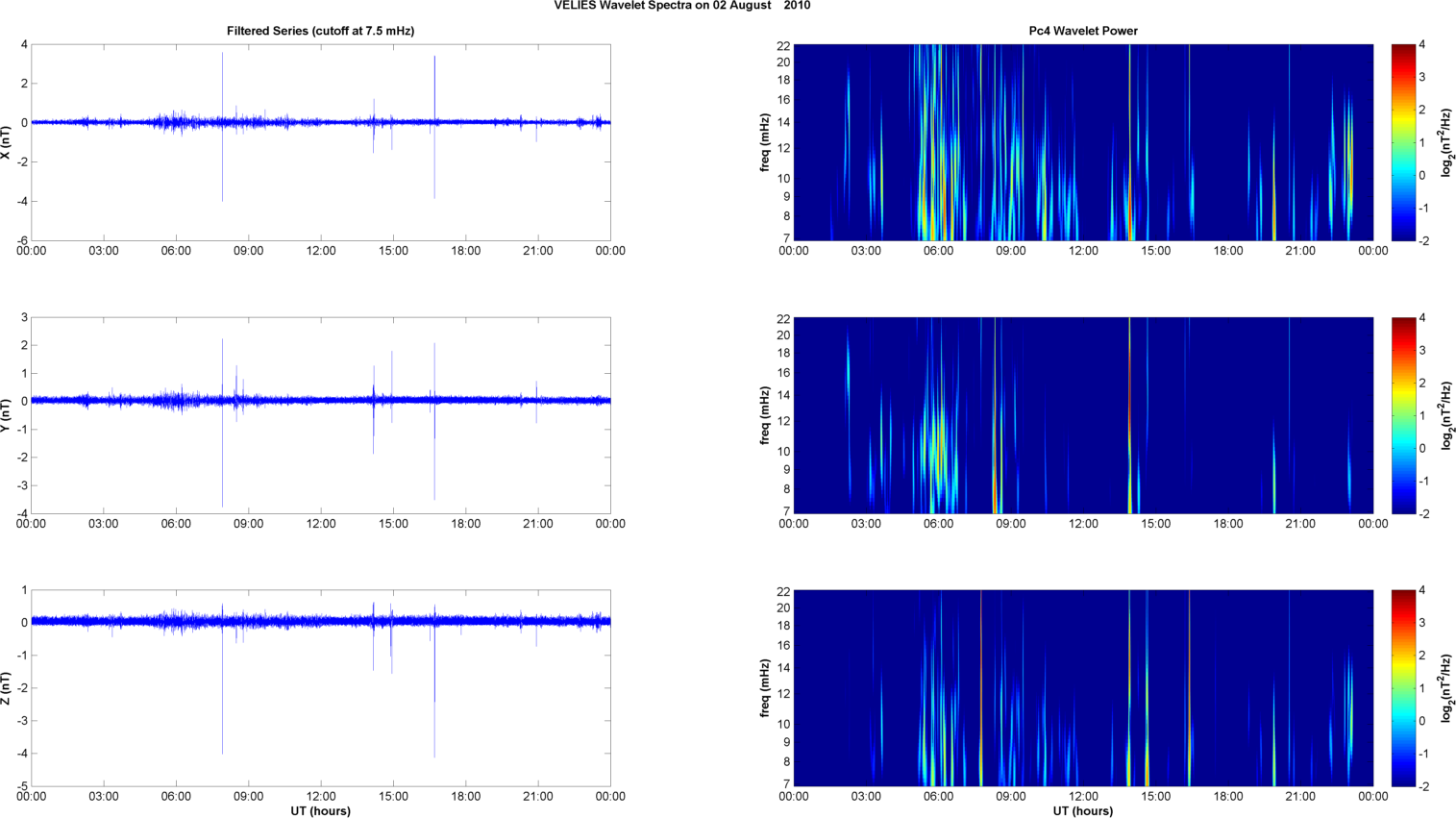Click the tall spike near 08:00 in X series
The image size is (1456, 818).
point(222,87)
